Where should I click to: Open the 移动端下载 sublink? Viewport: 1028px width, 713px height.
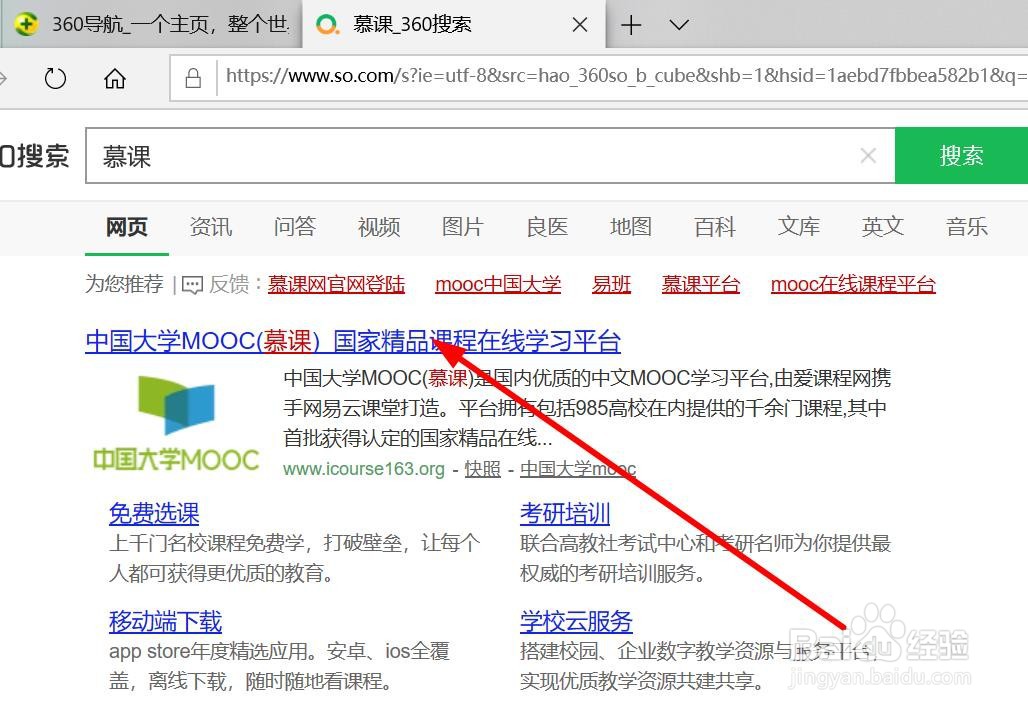point(165,622)
